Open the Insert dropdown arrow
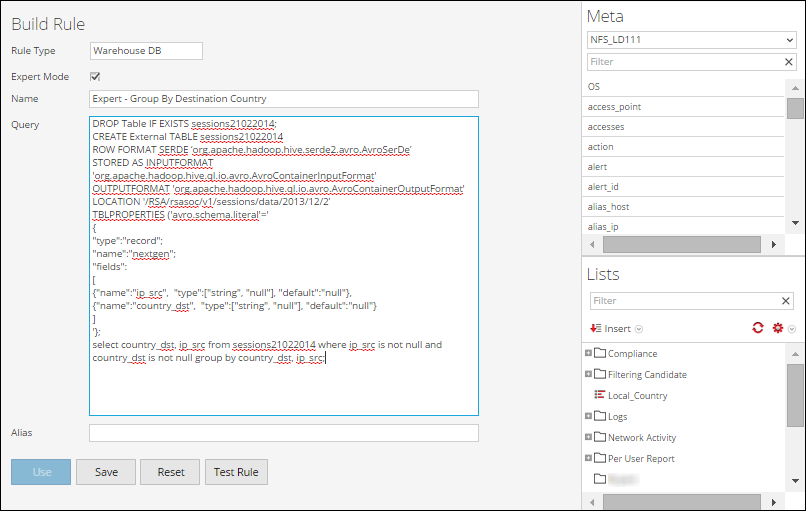 point(639,329)
